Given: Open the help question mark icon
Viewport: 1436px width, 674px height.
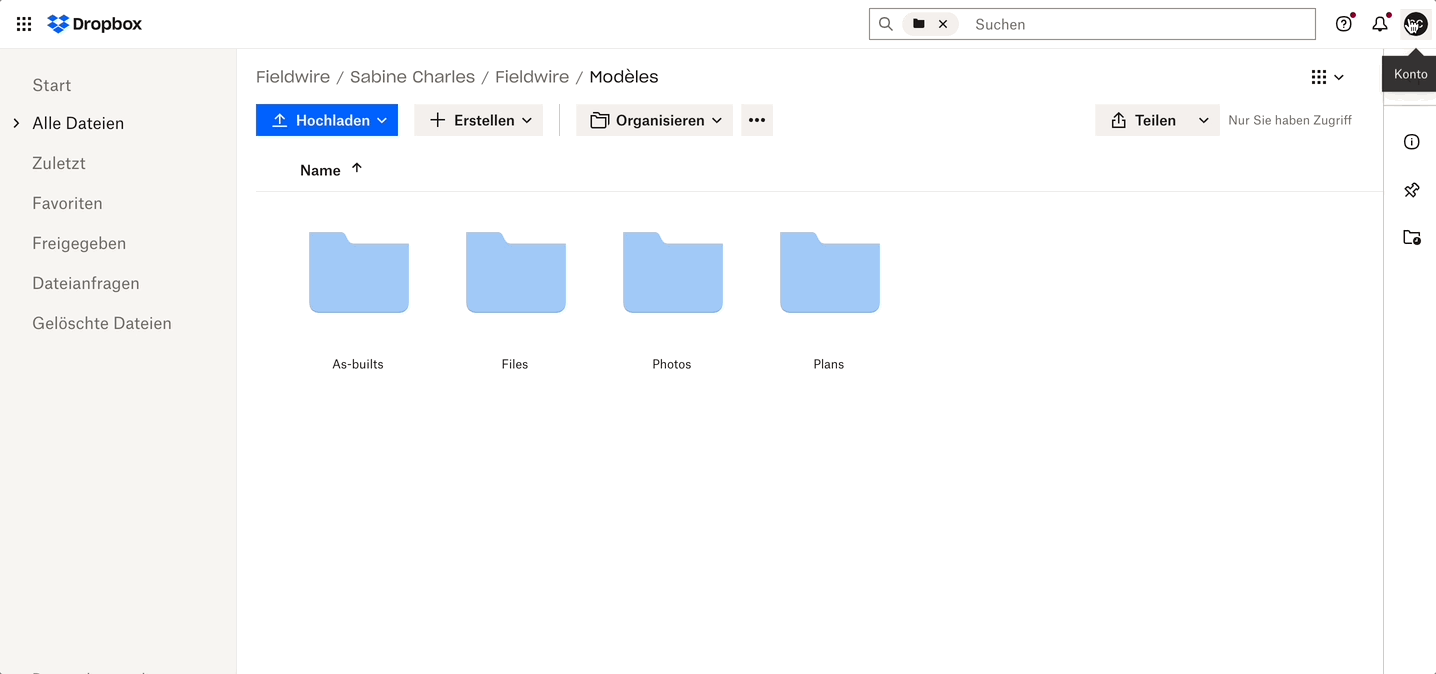Looking at the screenshot, I should (x=1344, y=23).
